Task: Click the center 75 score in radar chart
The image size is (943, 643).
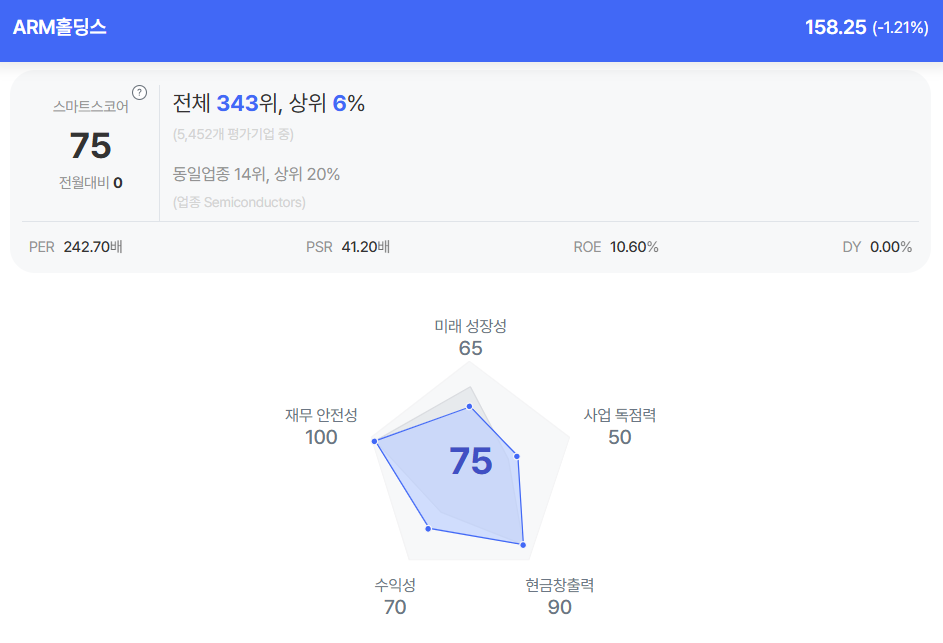Action: [x=470, y=461]
